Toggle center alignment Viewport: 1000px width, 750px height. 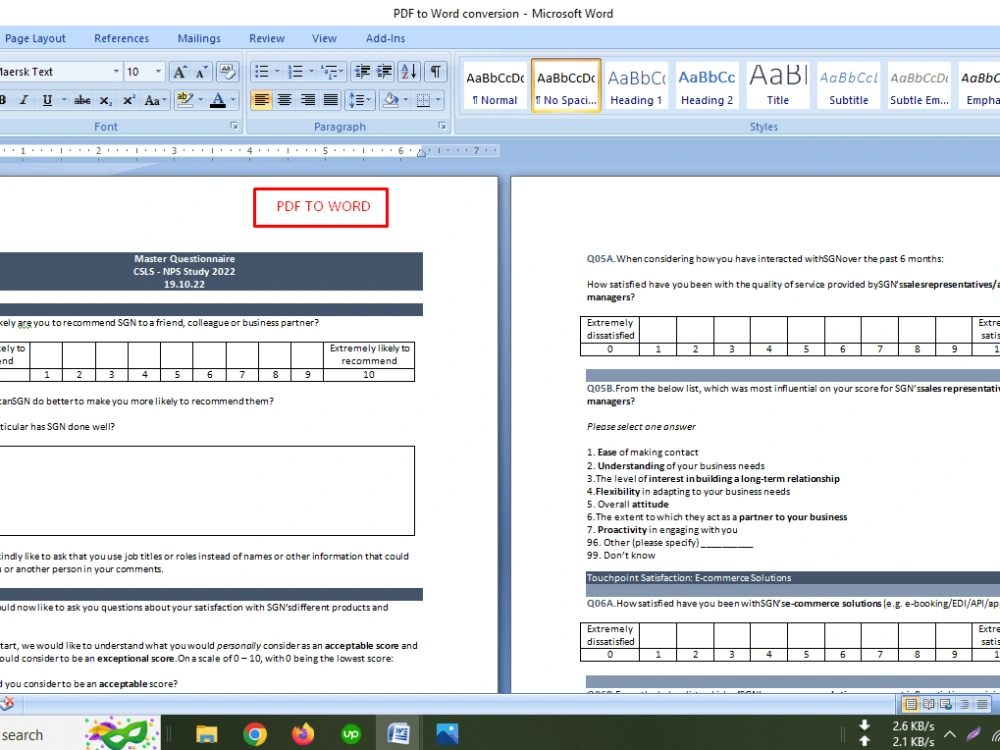[x=284, y=100]
